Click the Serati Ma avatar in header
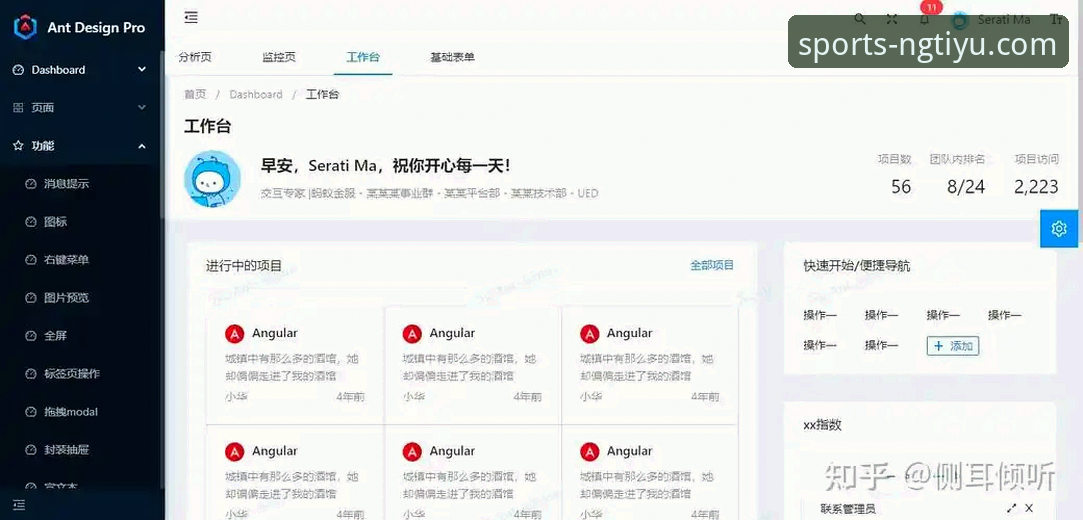This screenshot has height=520, width=1083. coord(960,20)
